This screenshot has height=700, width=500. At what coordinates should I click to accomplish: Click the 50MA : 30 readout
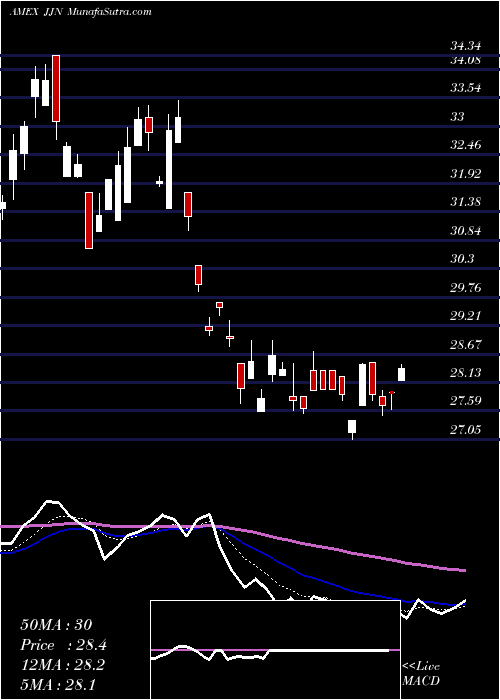56,625
